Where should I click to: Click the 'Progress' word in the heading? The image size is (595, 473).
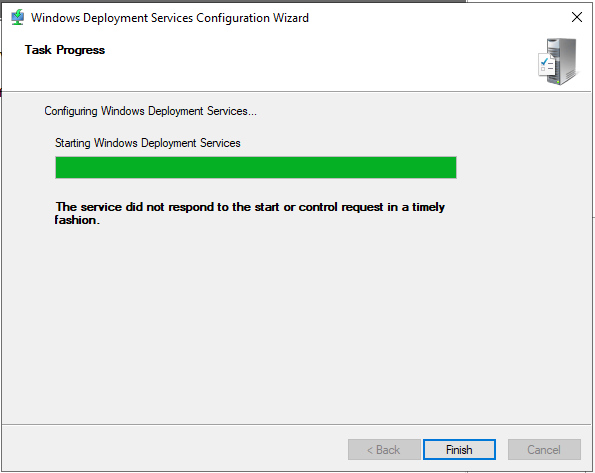click(x=80, y=50)
